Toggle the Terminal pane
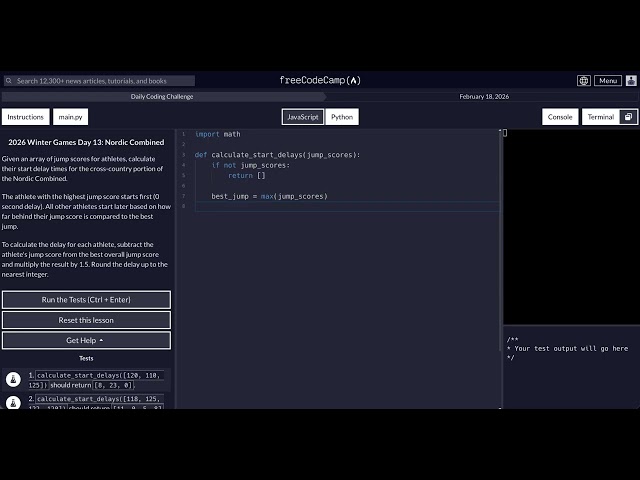 [601, 117]
